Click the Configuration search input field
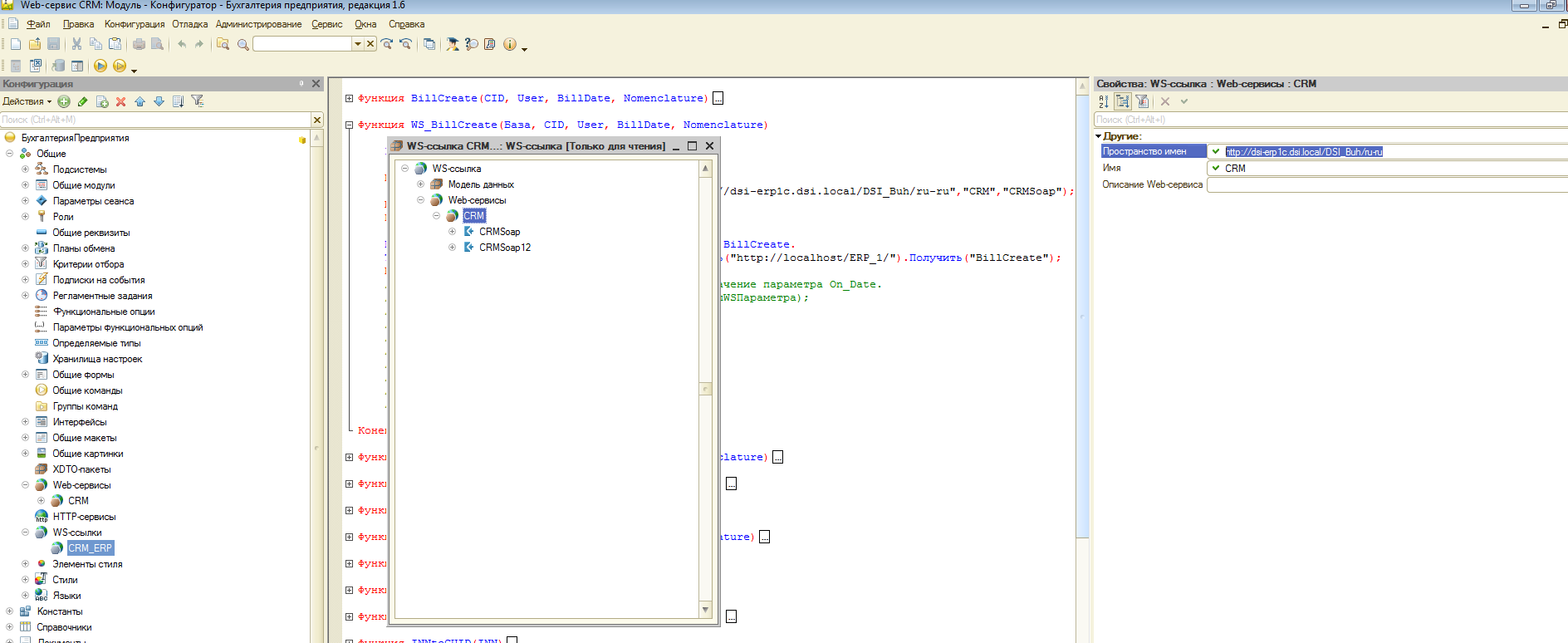Viewport: 1568px width, 643px height. [155, 120]
